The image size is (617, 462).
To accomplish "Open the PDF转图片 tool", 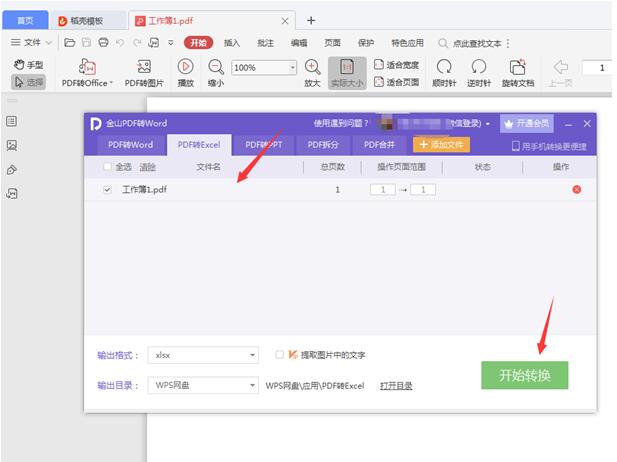I will (144, 73).
